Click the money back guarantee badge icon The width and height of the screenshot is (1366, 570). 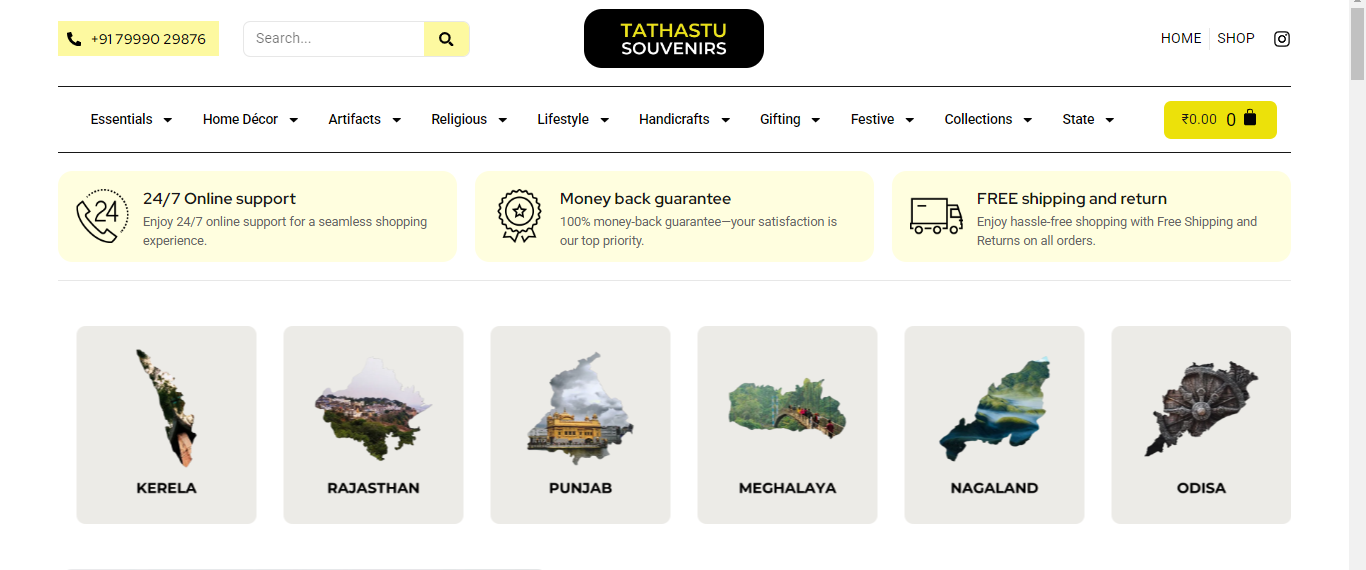tap(518, 216)
